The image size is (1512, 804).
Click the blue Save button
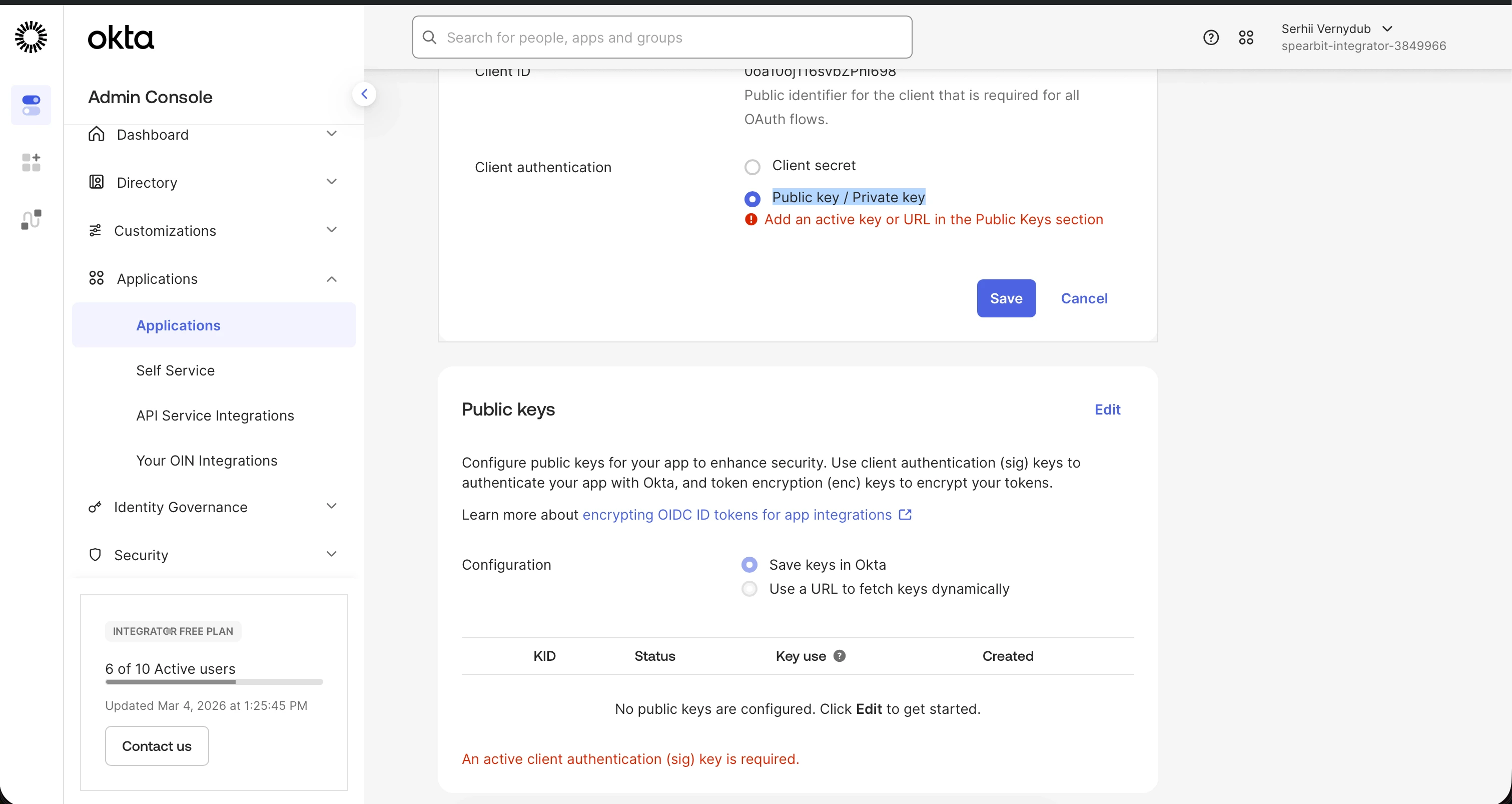tap(1006, 298)
